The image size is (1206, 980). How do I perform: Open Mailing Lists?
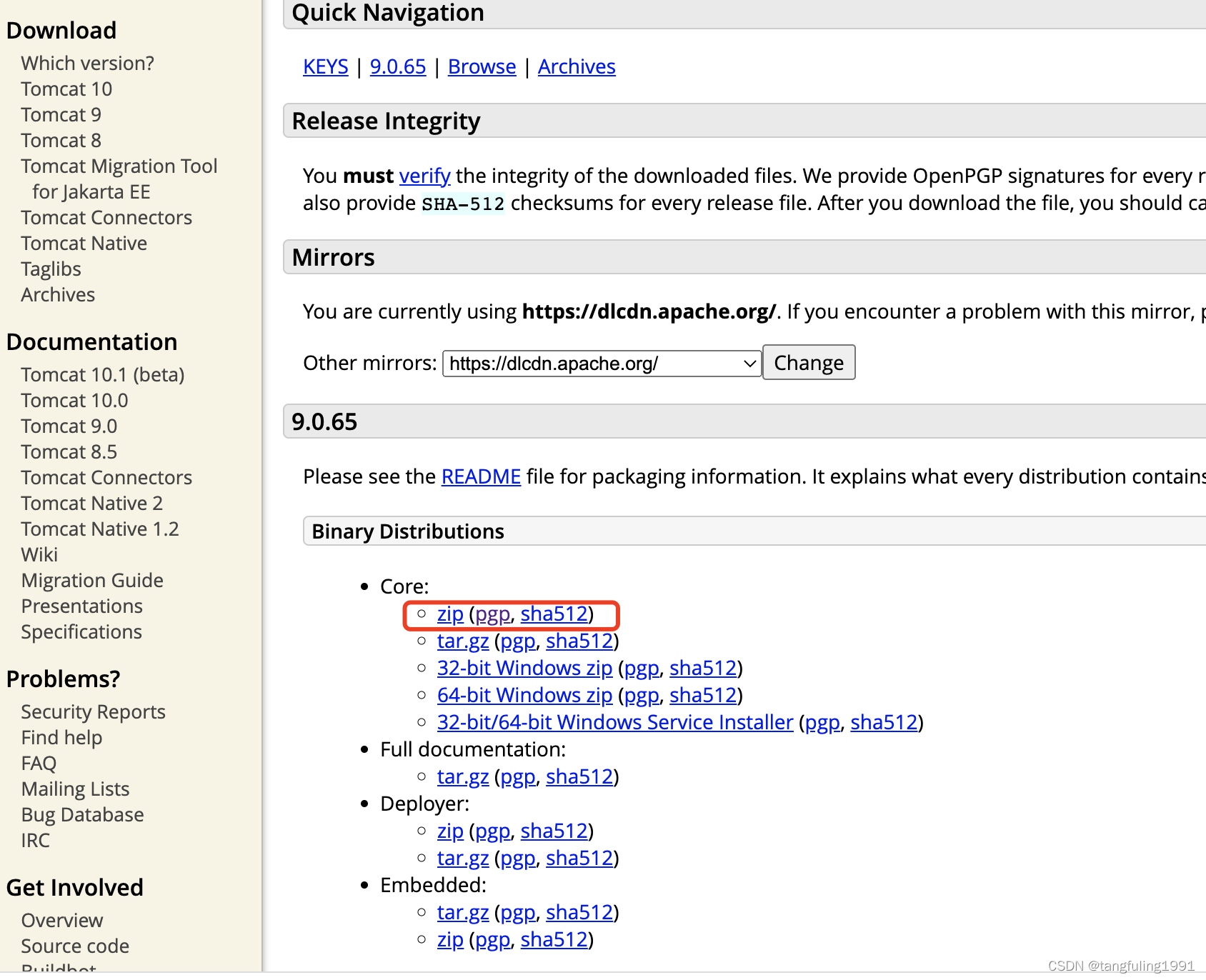(75, 789)
